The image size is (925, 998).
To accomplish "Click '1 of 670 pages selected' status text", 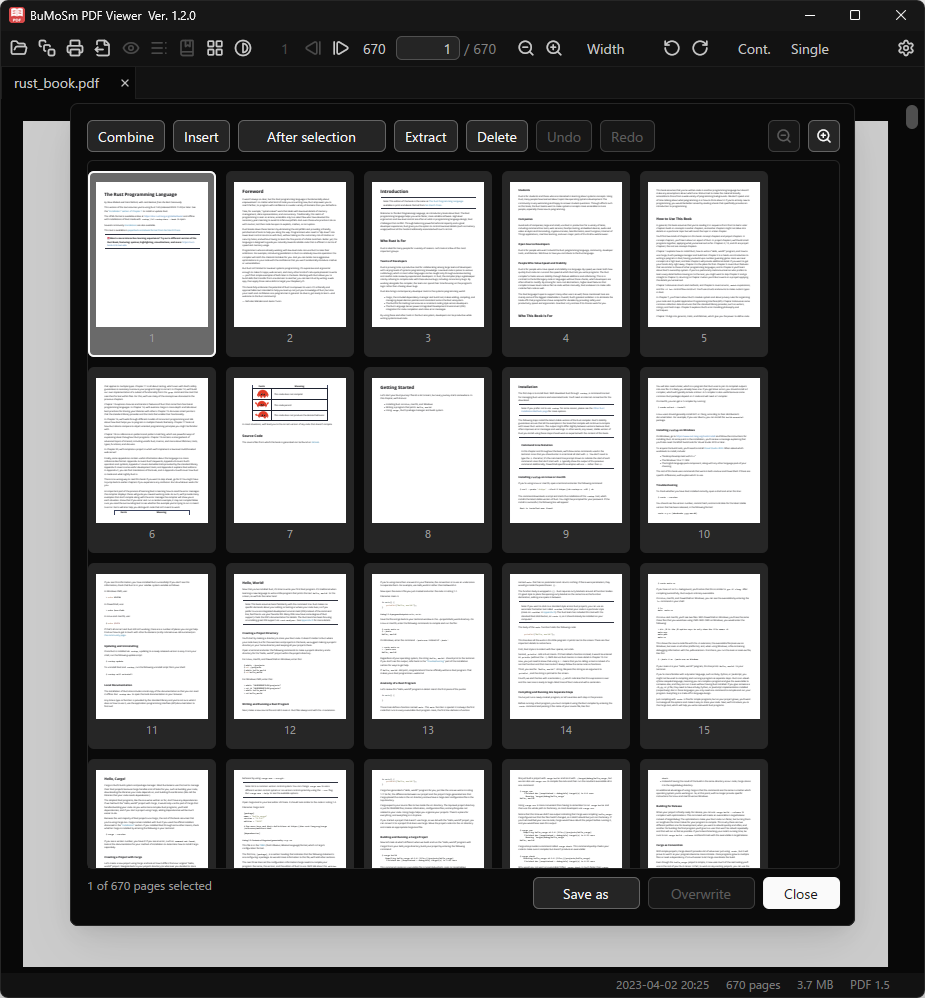I will coord(150,886).
